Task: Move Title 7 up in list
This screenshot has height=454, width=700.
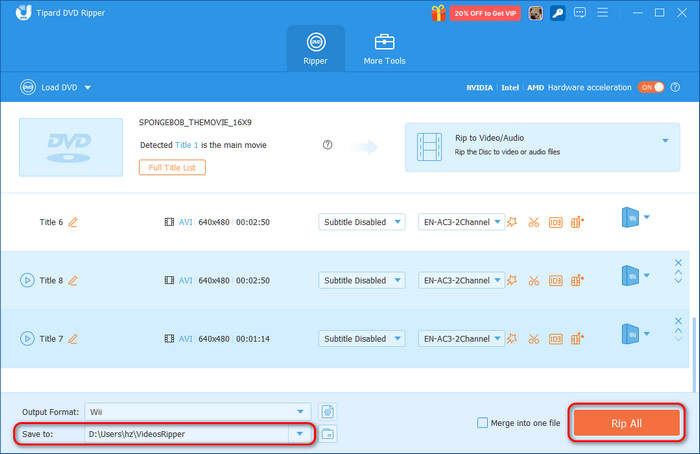Action: (x=678, y=330)
